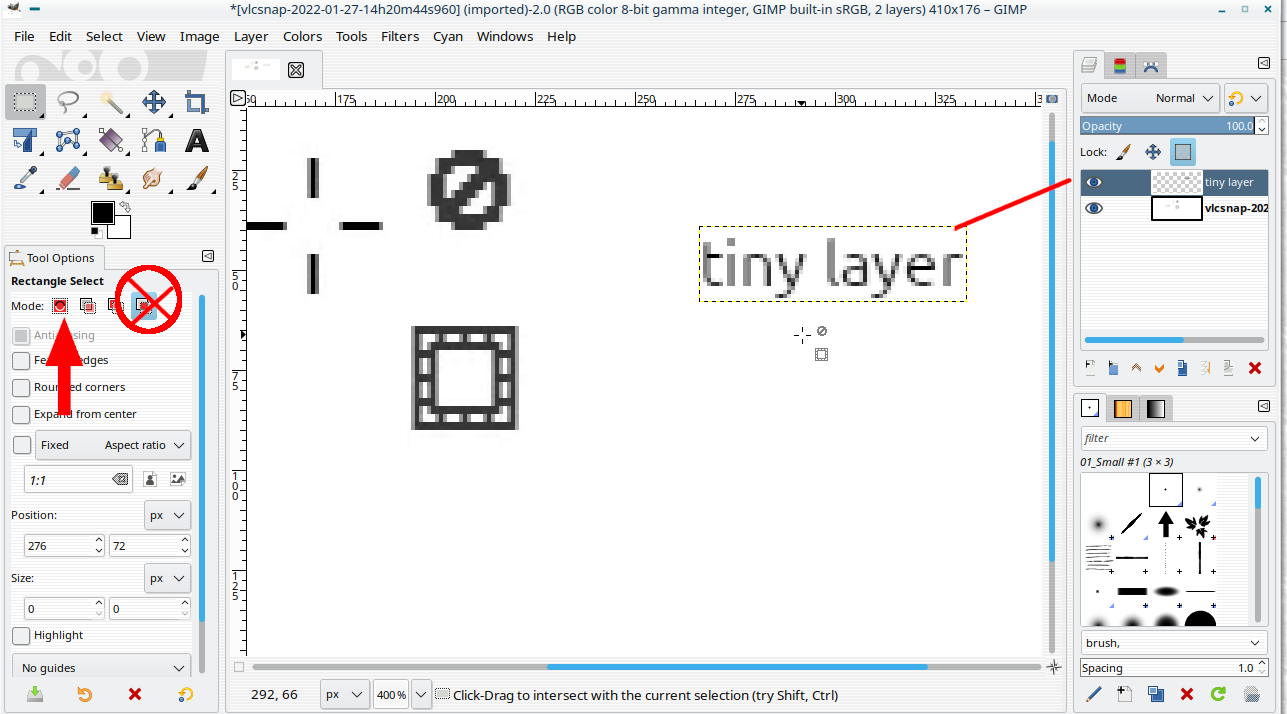Screen dimensions: 1287x714
Task: Select the Paths tool
Action: click(154, 140)
